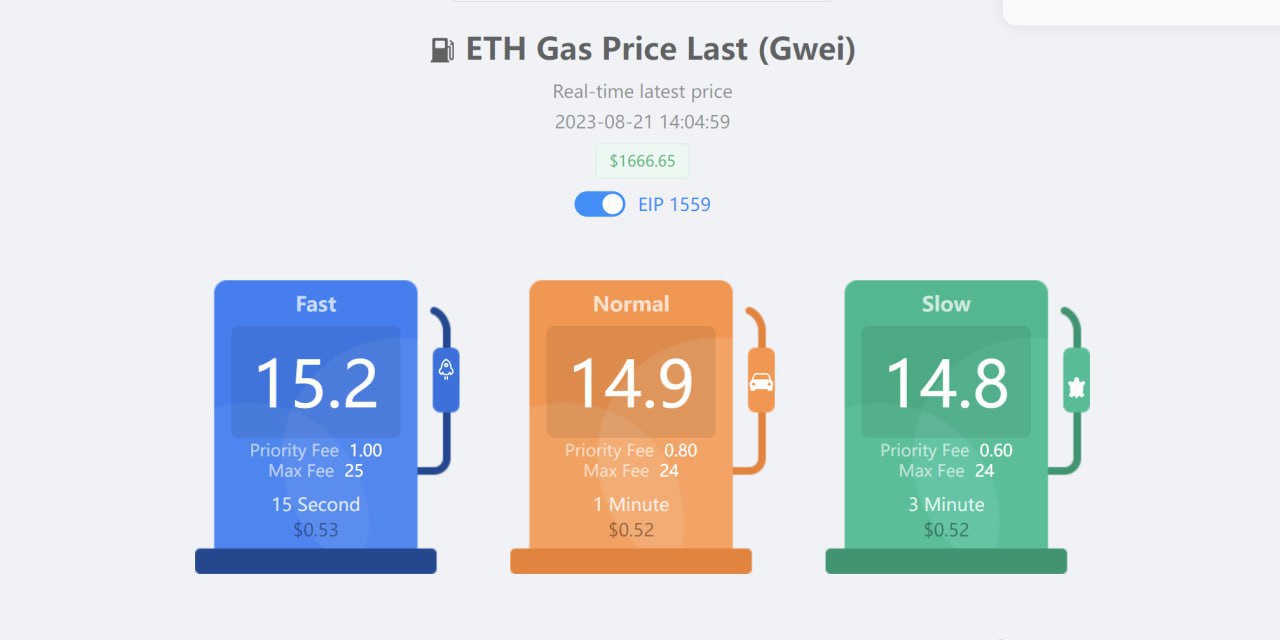Click the EIP 1559 label
The height and width of the screenshot is (640, 1280).
tap(674, 205)
